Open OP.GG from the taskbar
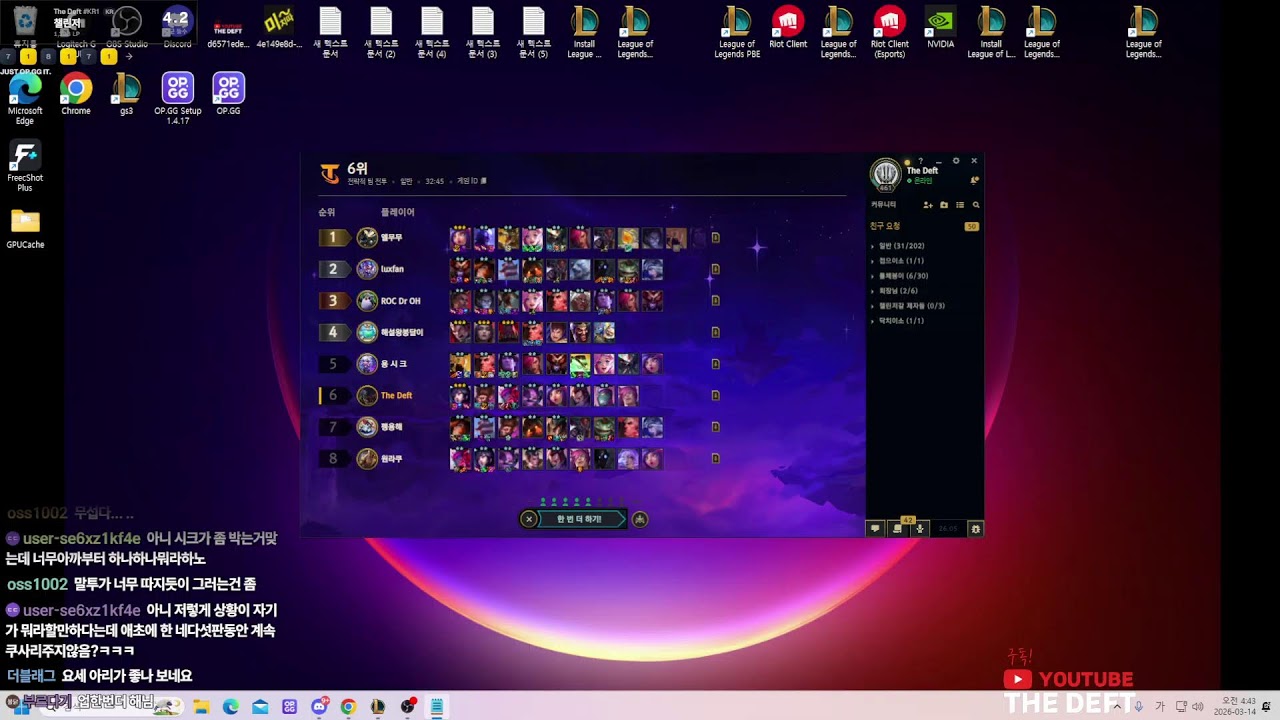Screen dimensions: 1280x720 [x=290, y=707]
